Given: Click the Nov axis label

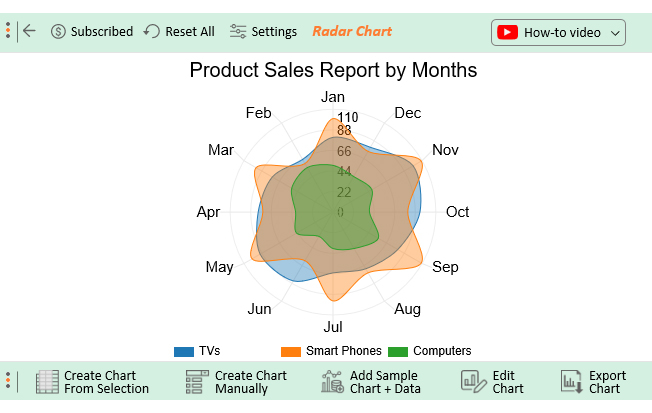Looking at the screenshot, I should 445,150.
